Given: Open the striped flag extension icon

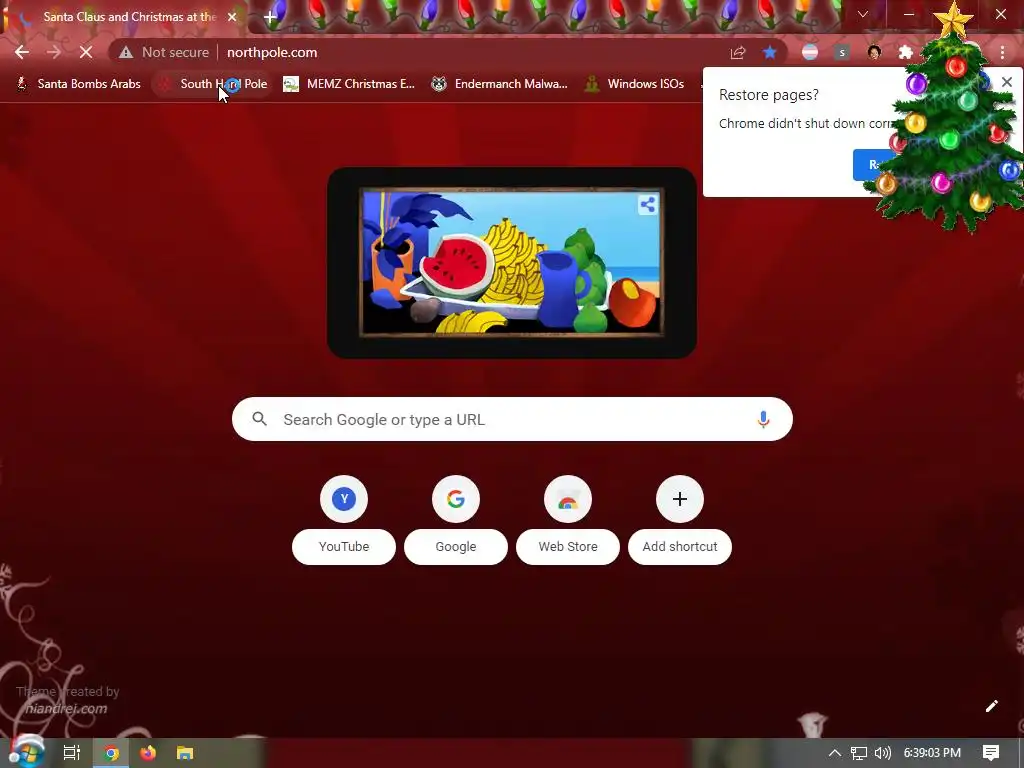Looking at the screenshot, I should pyautogui.click(x=810, y=52).
